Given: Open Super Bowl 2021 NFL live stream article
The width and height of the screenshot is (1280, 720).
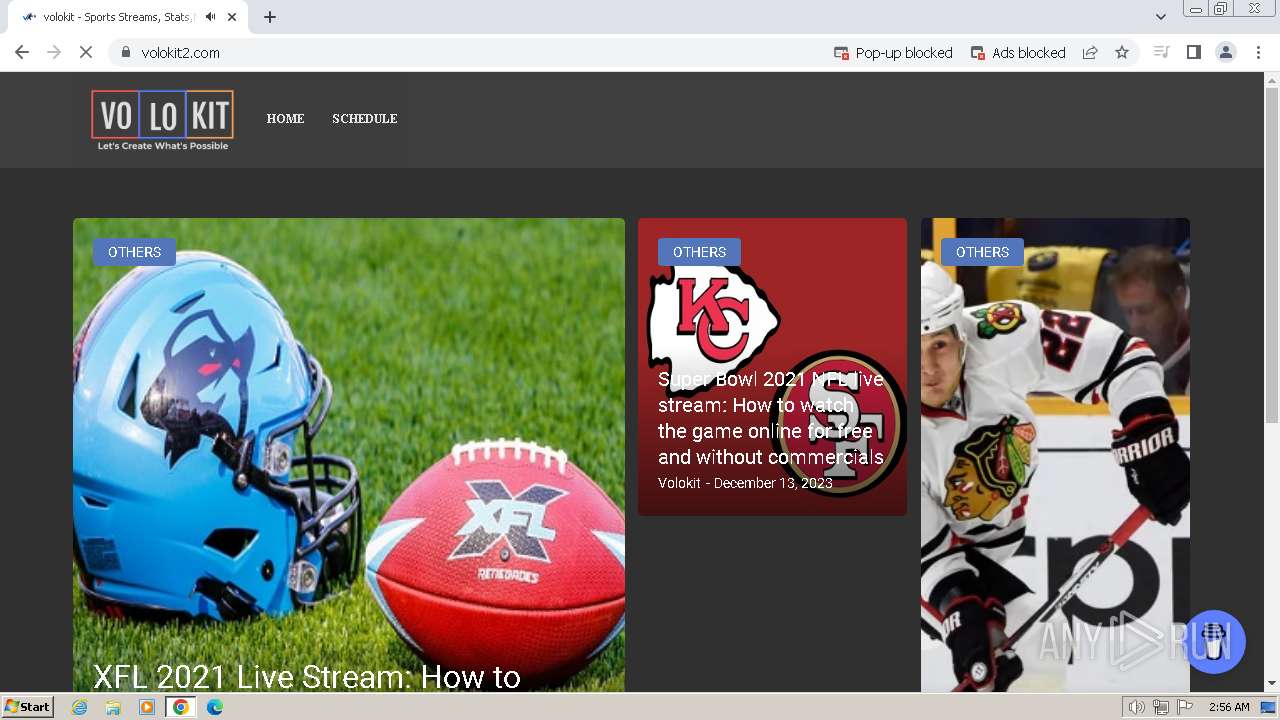Looking at the screenshot, I should (x=771, y=418).
